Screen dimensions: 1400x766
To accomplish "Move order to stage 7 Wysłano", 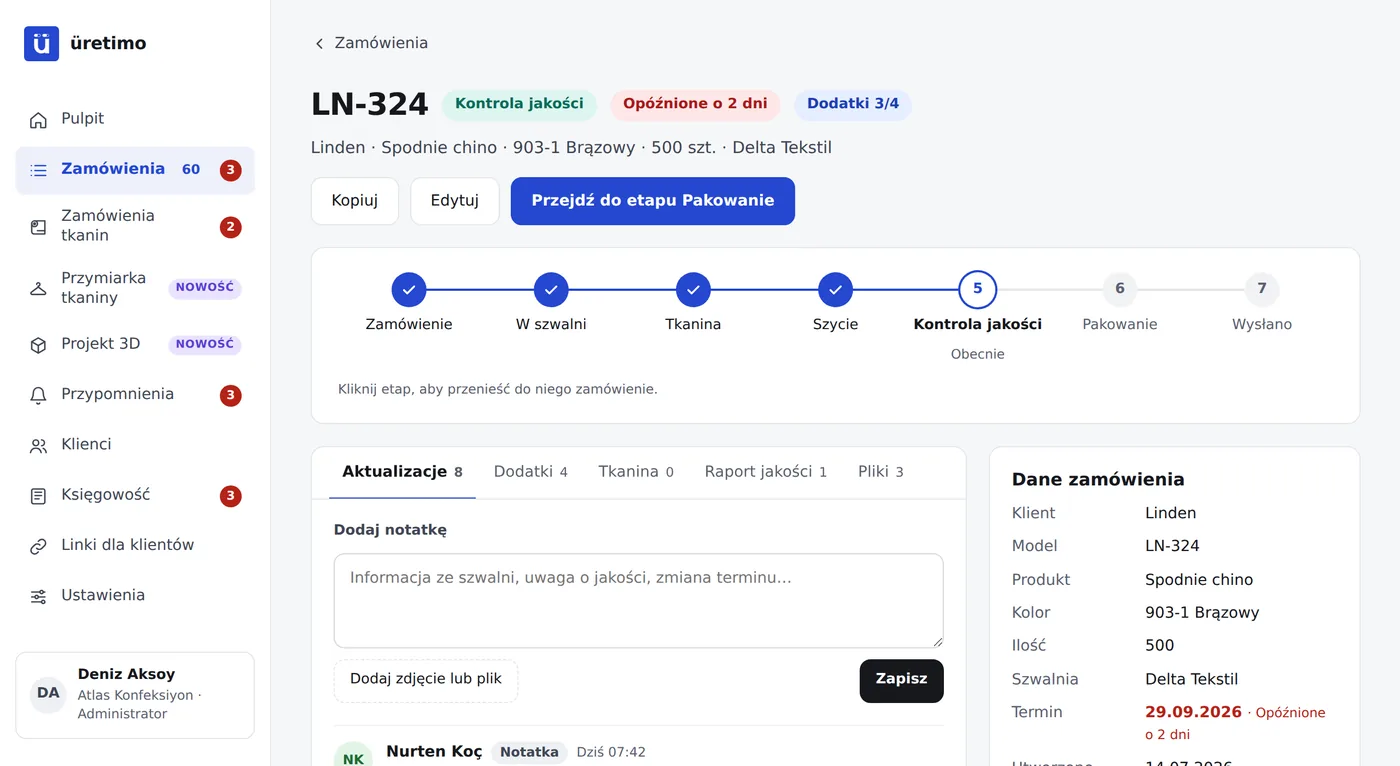I will (x=1262, y=290).
